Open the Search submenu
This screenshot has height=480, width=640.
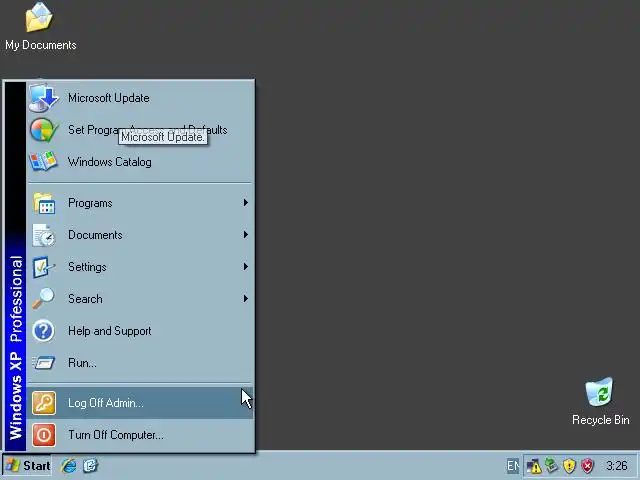140,299
